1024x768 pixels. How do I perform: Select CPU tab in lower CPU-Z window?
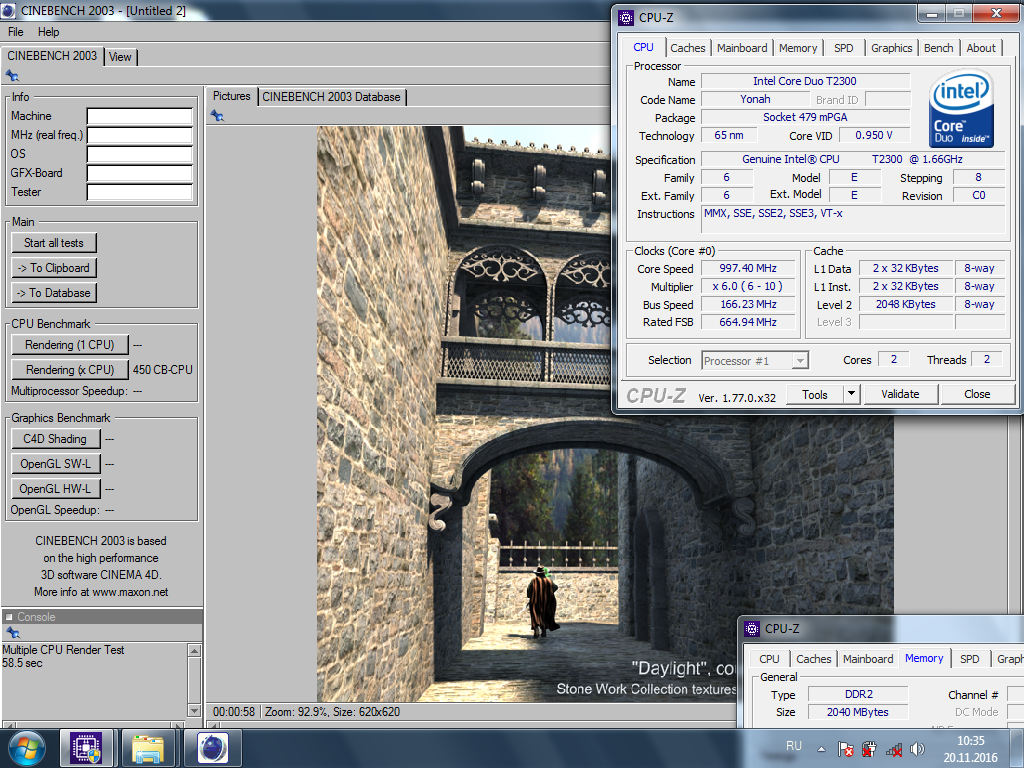click(769, 659)
